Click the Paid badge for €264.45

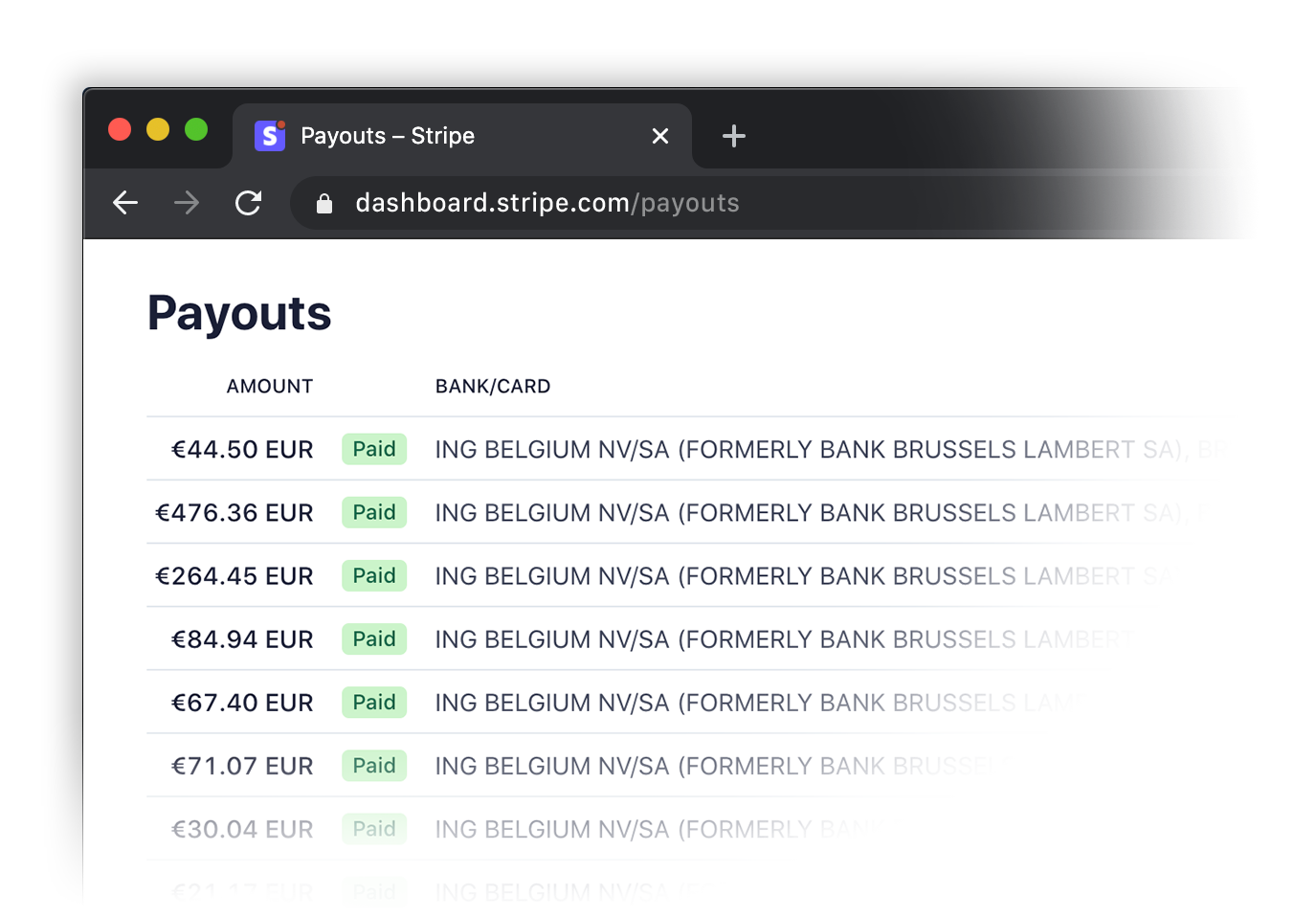374,575
